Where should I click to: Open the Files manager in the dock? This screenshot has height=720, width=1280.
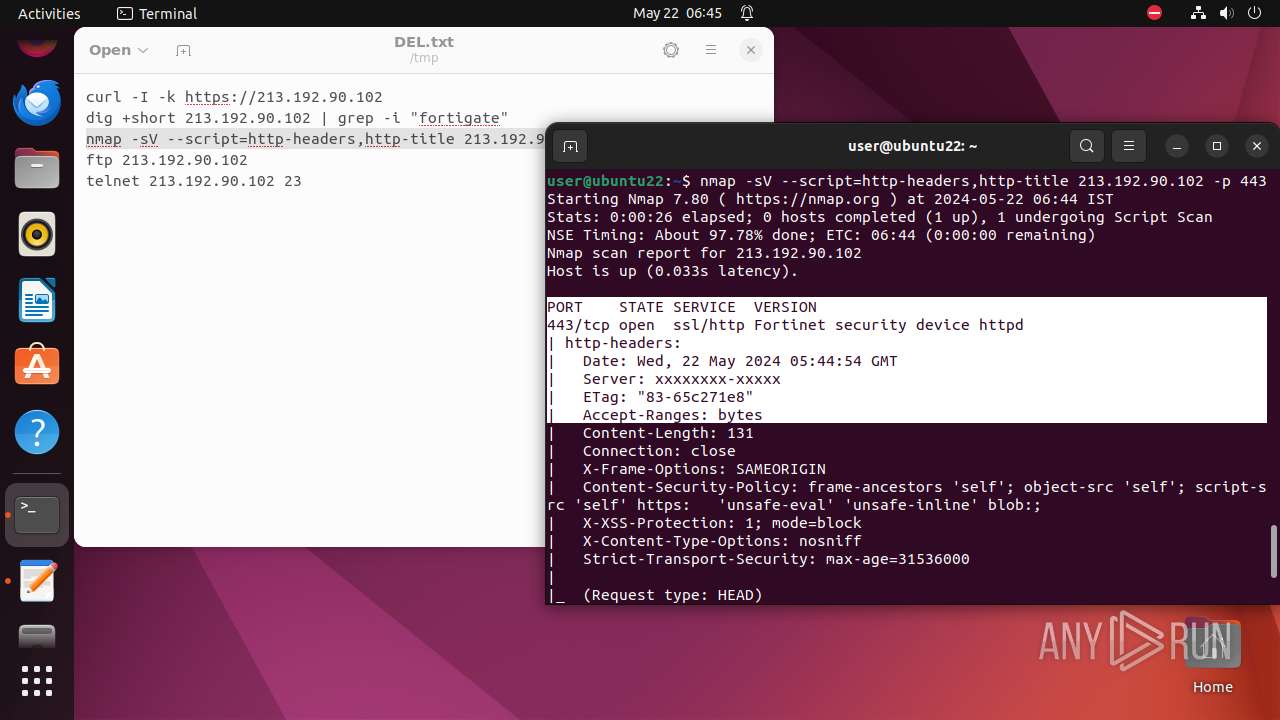point(37,168)
